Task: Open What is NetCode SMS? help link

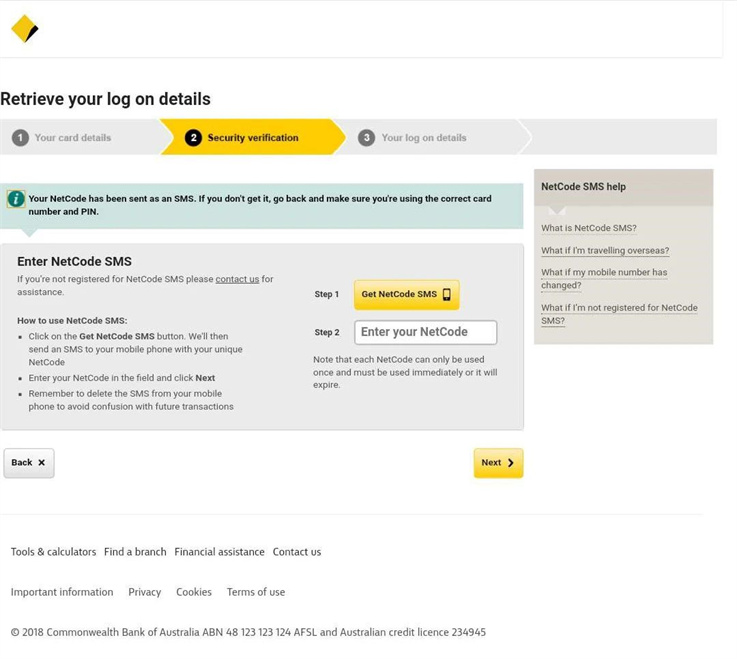Action: point(589,228)
